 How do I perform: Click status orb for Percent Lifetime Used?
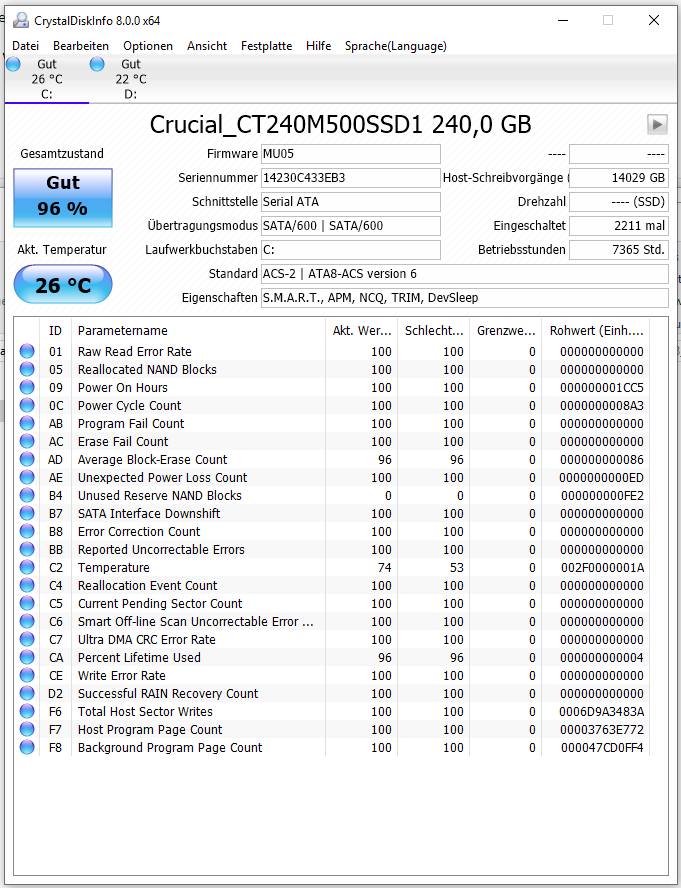coord(27,658)
